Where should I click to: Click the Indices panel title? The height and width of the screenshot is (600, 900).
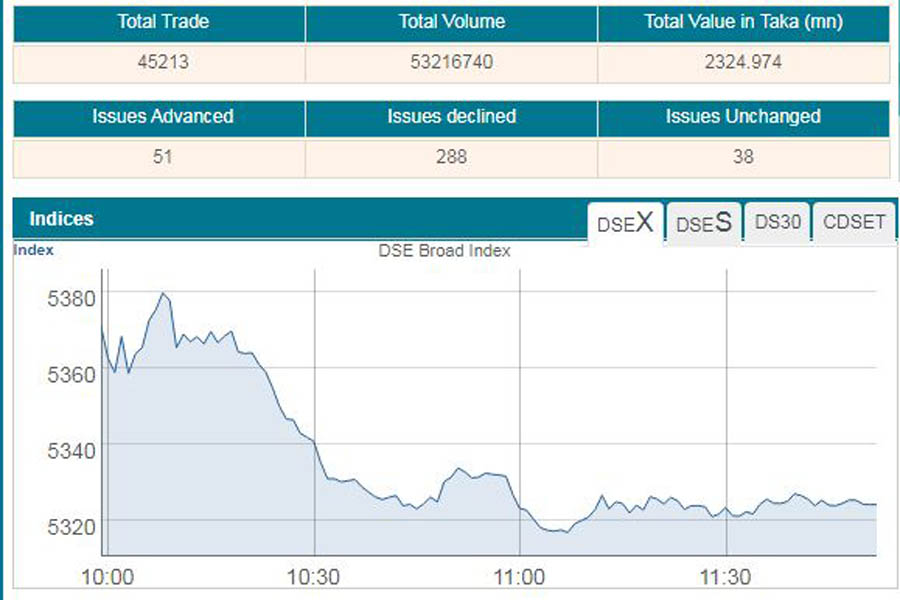click(61, 219)
